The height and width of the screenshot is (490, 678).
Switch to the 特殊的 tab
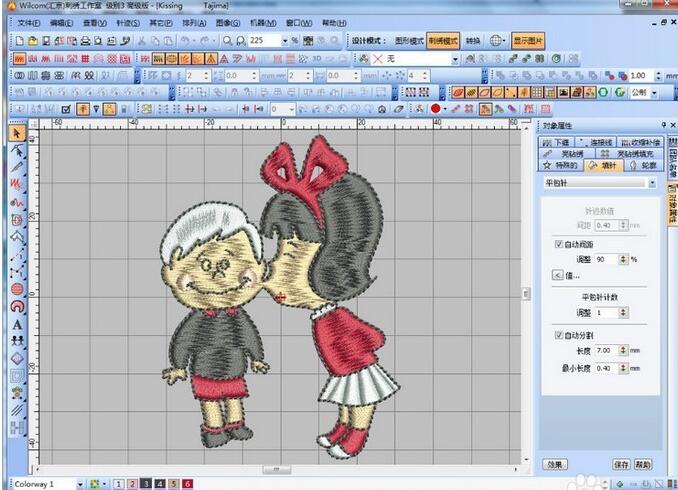[x=561, y=166]
